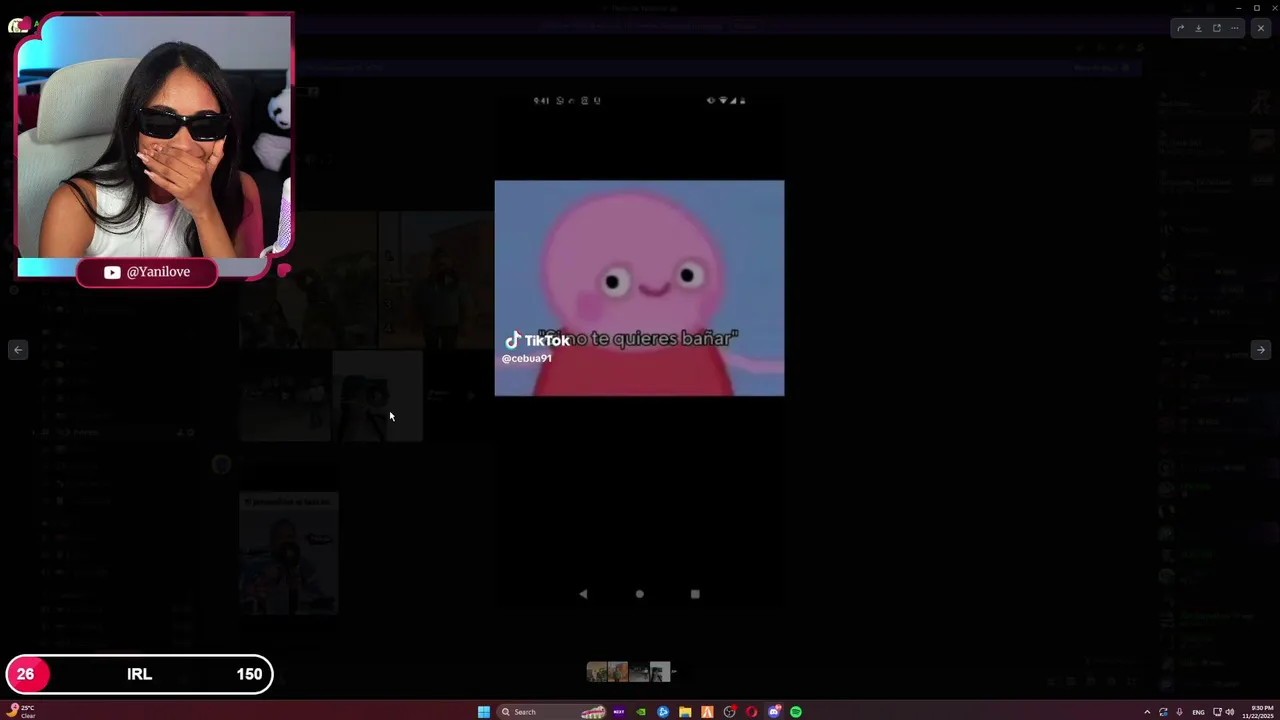Open File Explorer from the taskbar
The width and height of the screenshot is (1280, 720).
coord(685,712)
